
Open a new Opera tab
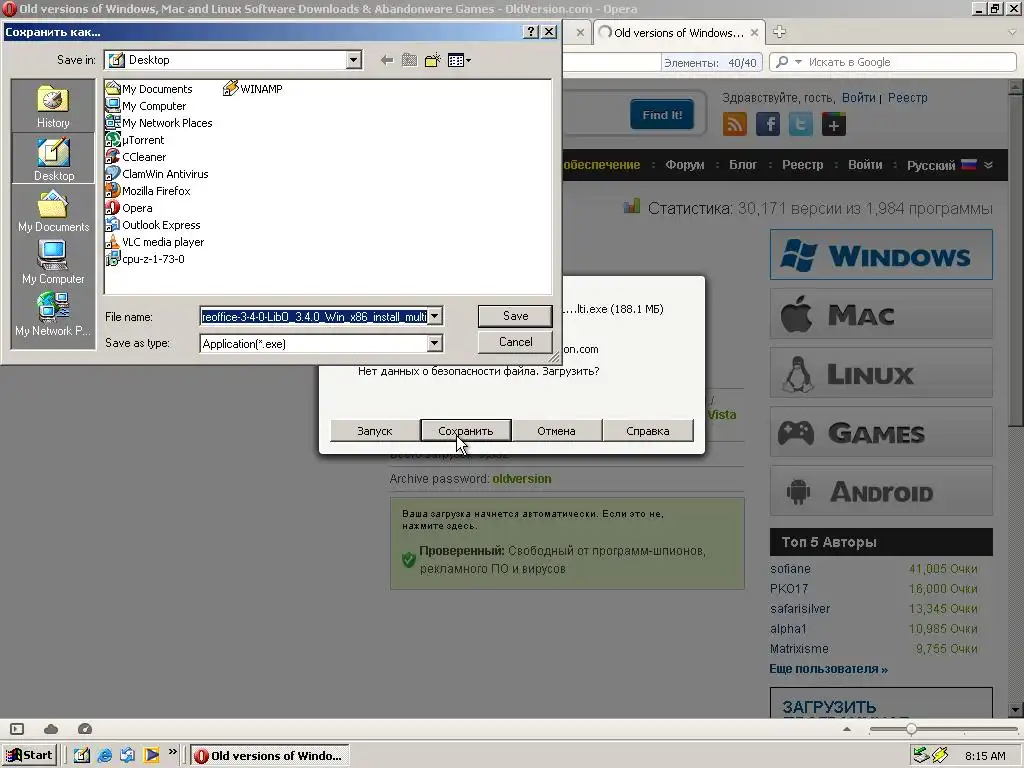pyautogui.click(x=779, y=32)
